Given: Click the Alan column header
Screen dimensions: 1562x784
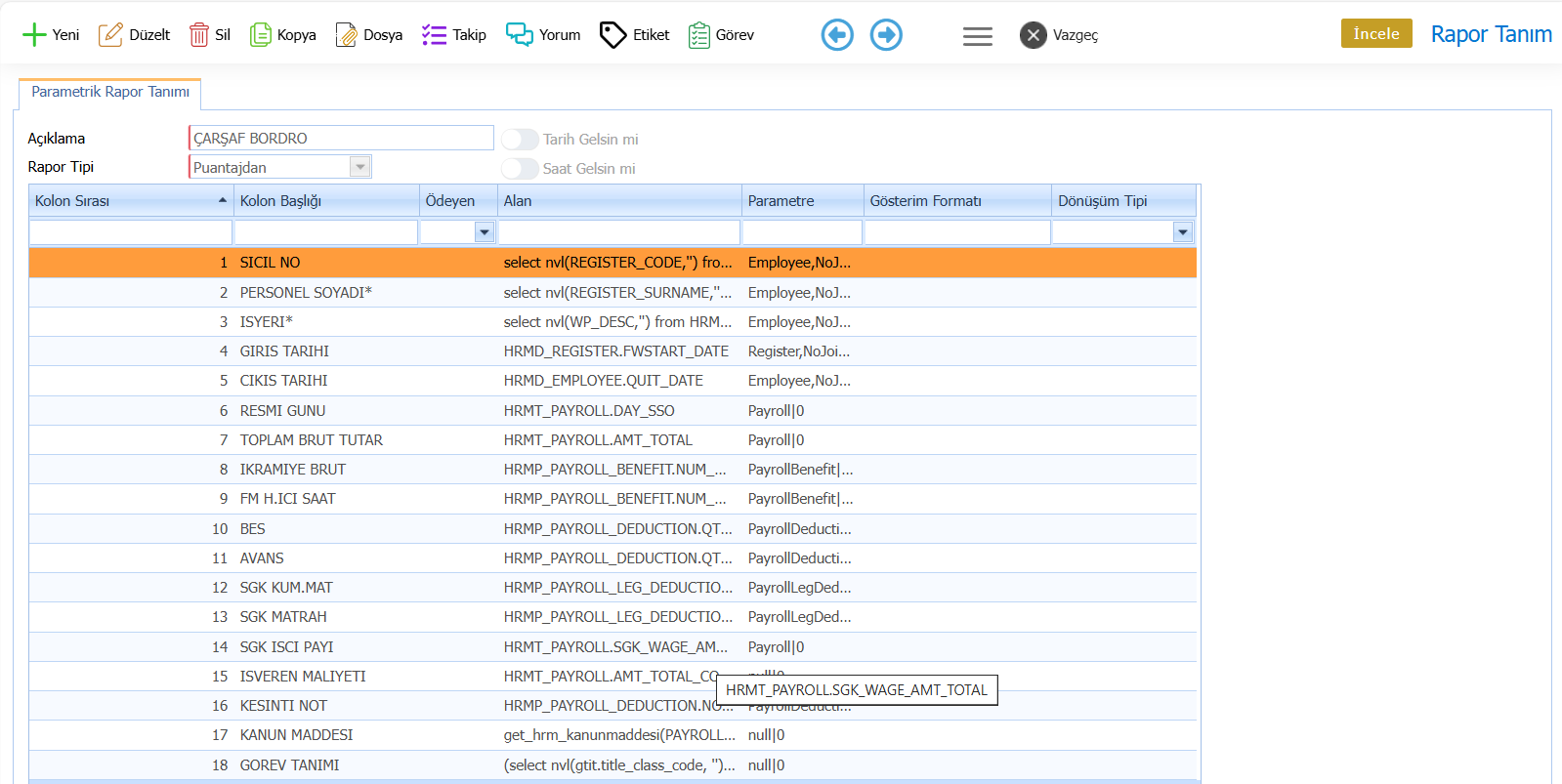Looking at the screenshot, I should (x=619, y=201).
